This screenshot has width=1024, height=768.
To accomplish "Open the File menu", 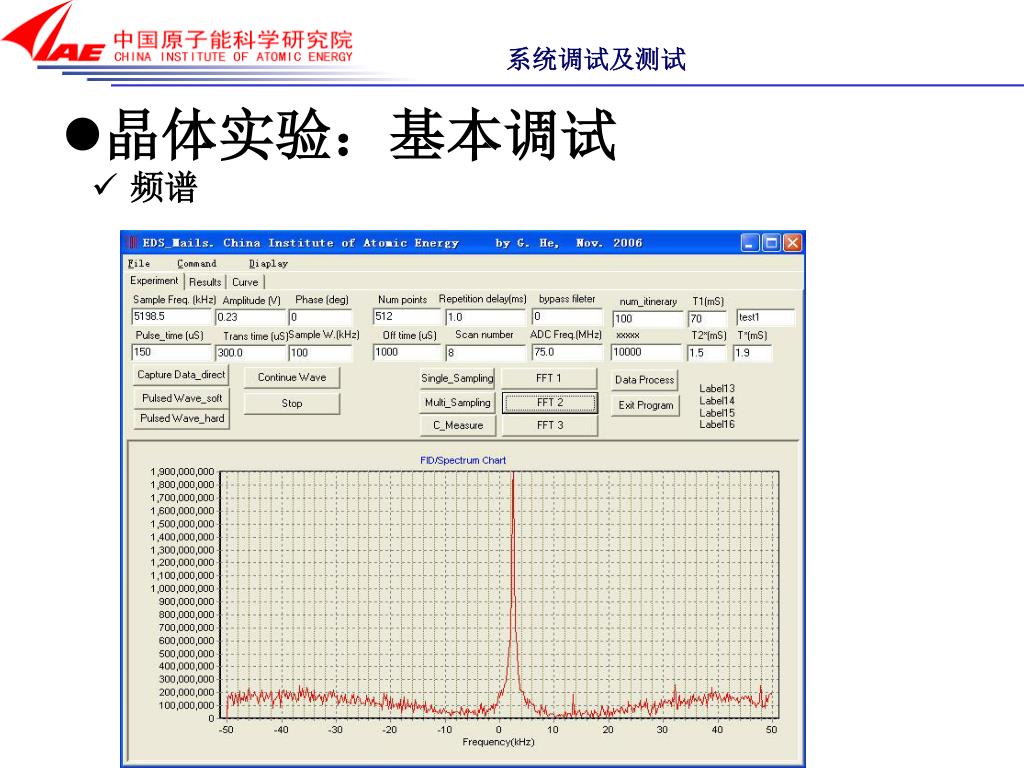I will (139, 264).
